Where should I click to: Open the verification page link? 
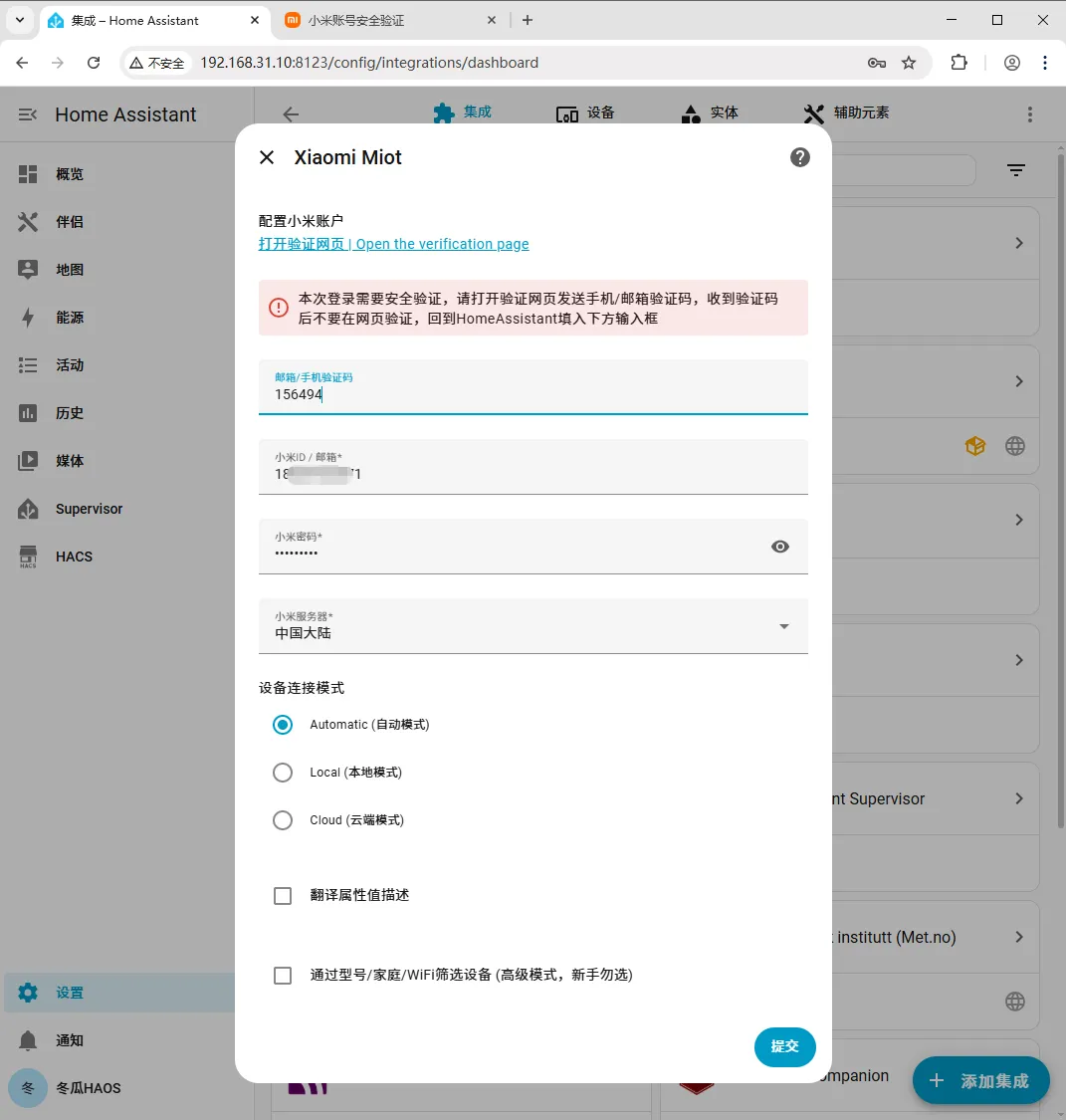click(x=393, y=244)
